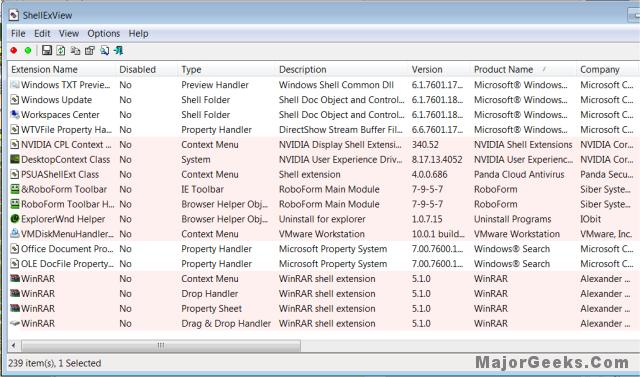Viewport: 640px width, 377px height.
Task: Open the Properties toolbar icon
Action: 90,50
